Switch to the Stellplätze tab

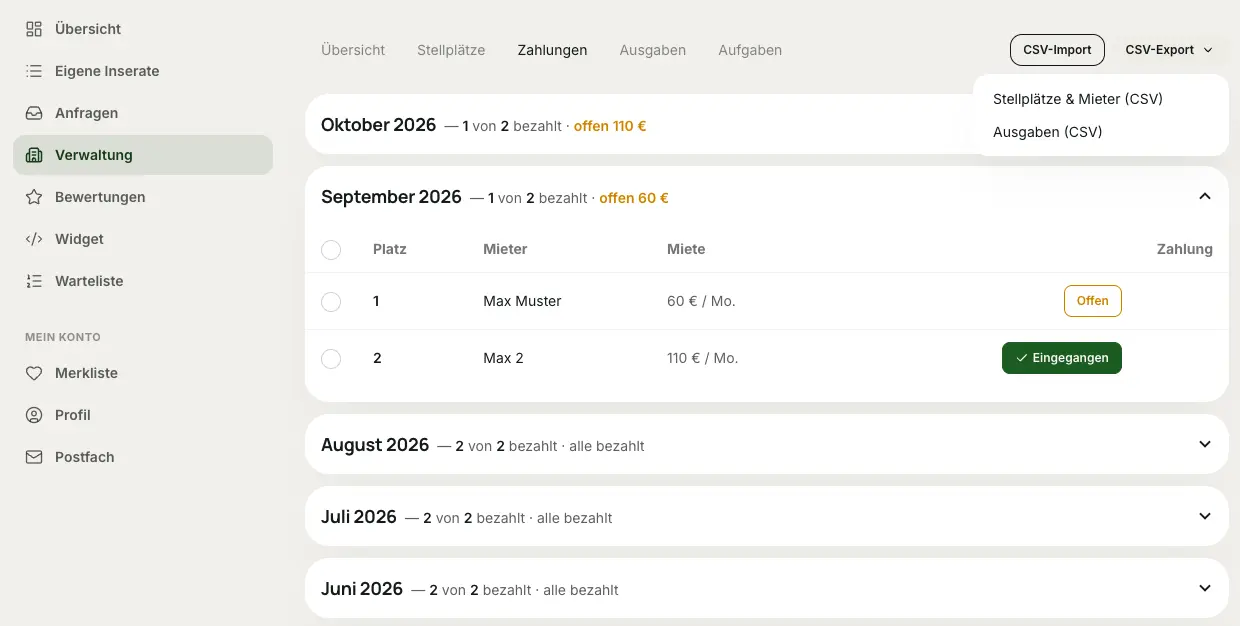pyautogui.click(x=451, y=50)
